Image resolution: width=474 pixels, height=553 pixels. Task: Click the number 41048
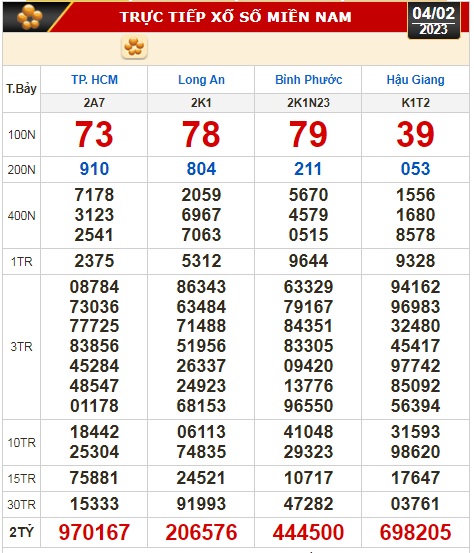309,432
